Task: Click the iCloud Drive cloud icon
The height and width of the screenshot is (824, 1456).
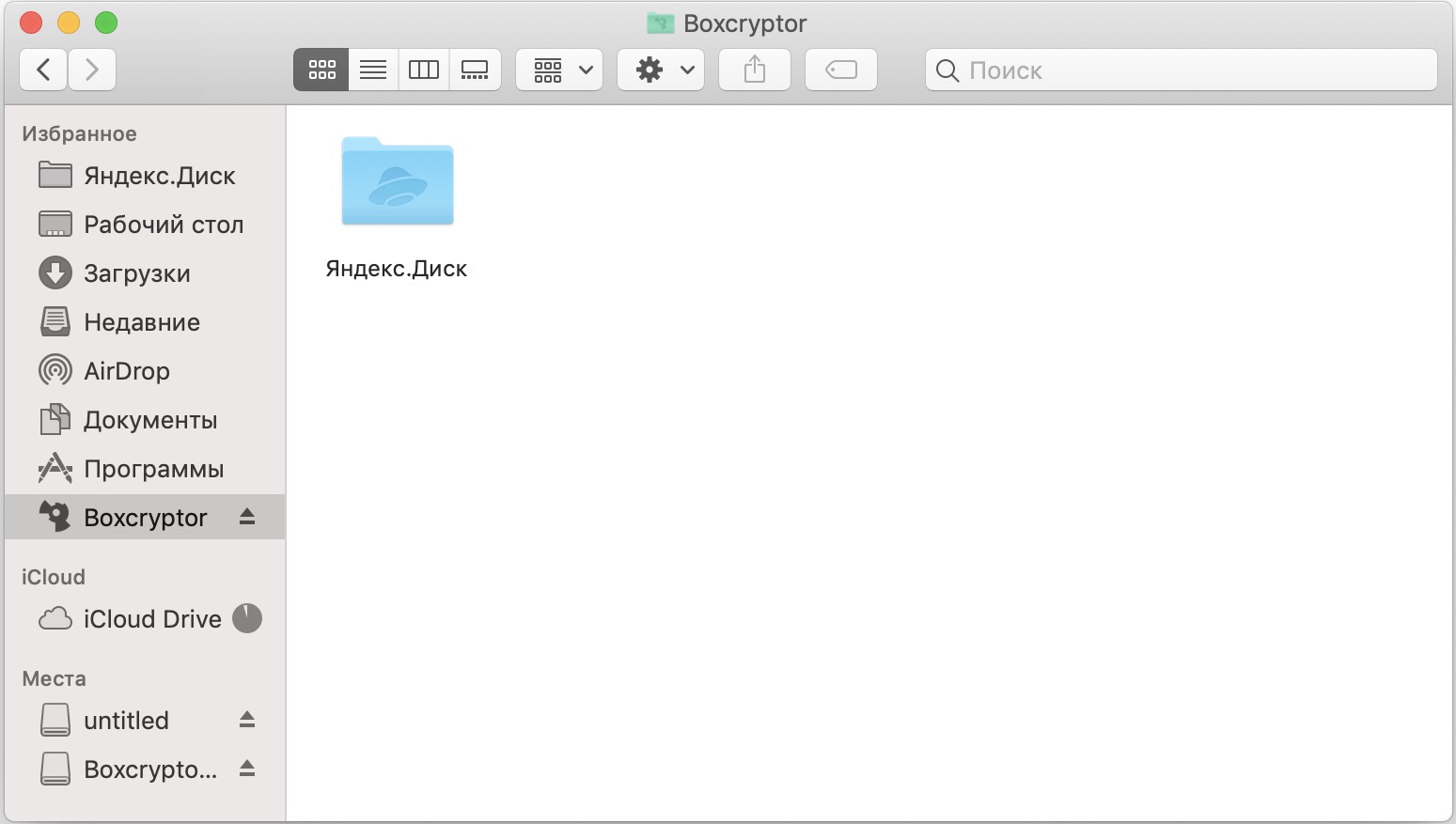Action: tap(55, 618)
